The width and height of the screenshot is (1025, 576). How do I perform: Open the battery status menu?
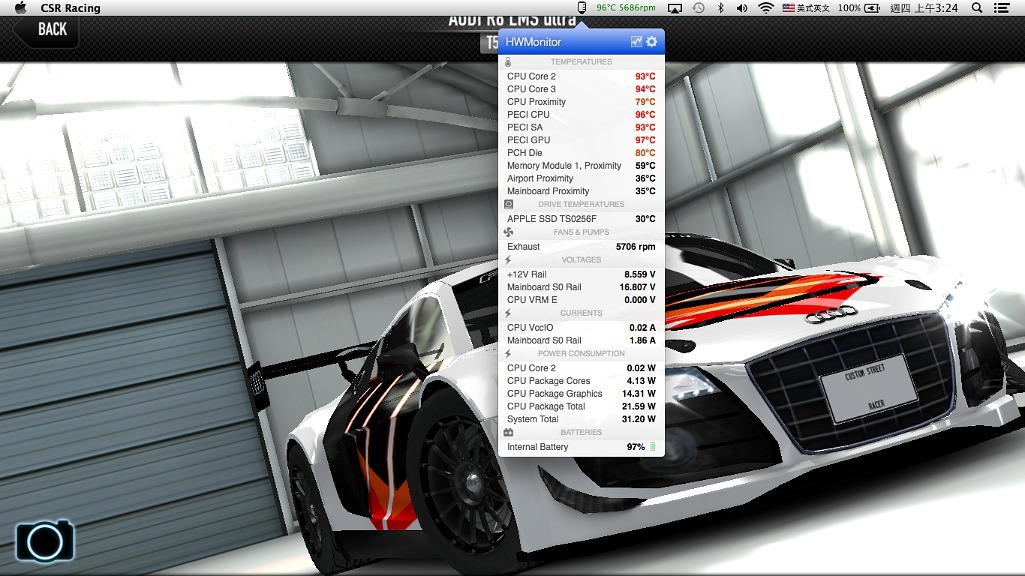pyautogui.click(x=860, y=8)
